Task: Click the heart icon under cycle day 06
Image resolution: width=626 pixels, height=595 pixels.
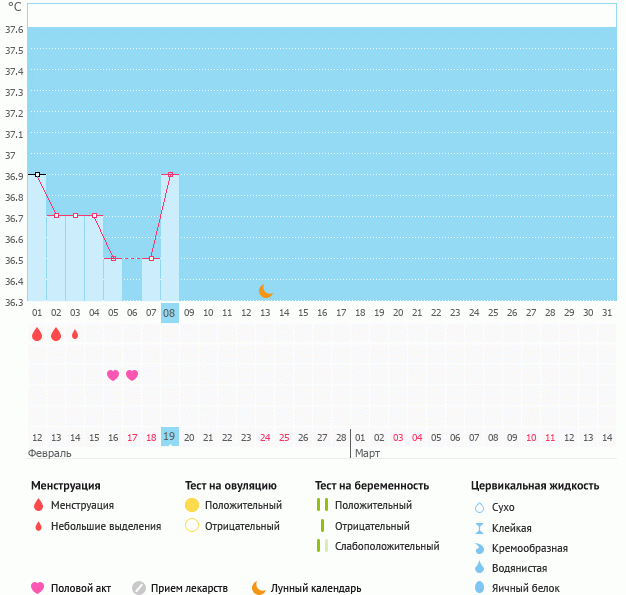Action: coord(132,375)
